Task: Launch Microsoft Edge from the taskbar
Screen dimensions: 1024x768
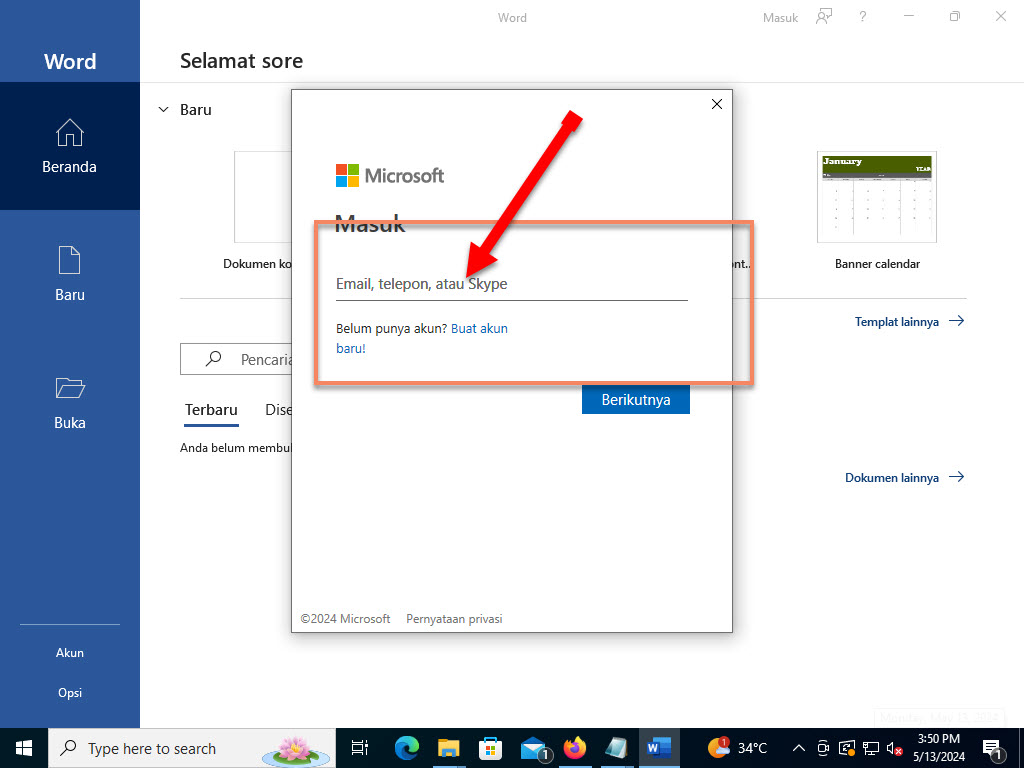Action: tap(405, 747)
